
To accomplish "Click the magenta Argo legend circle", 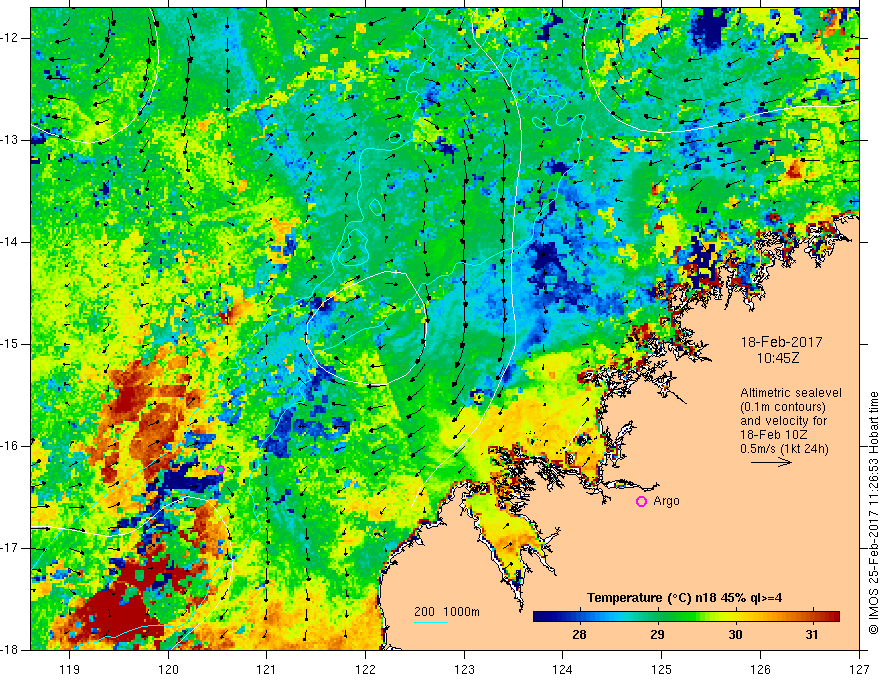I will (x=641, y=502).
